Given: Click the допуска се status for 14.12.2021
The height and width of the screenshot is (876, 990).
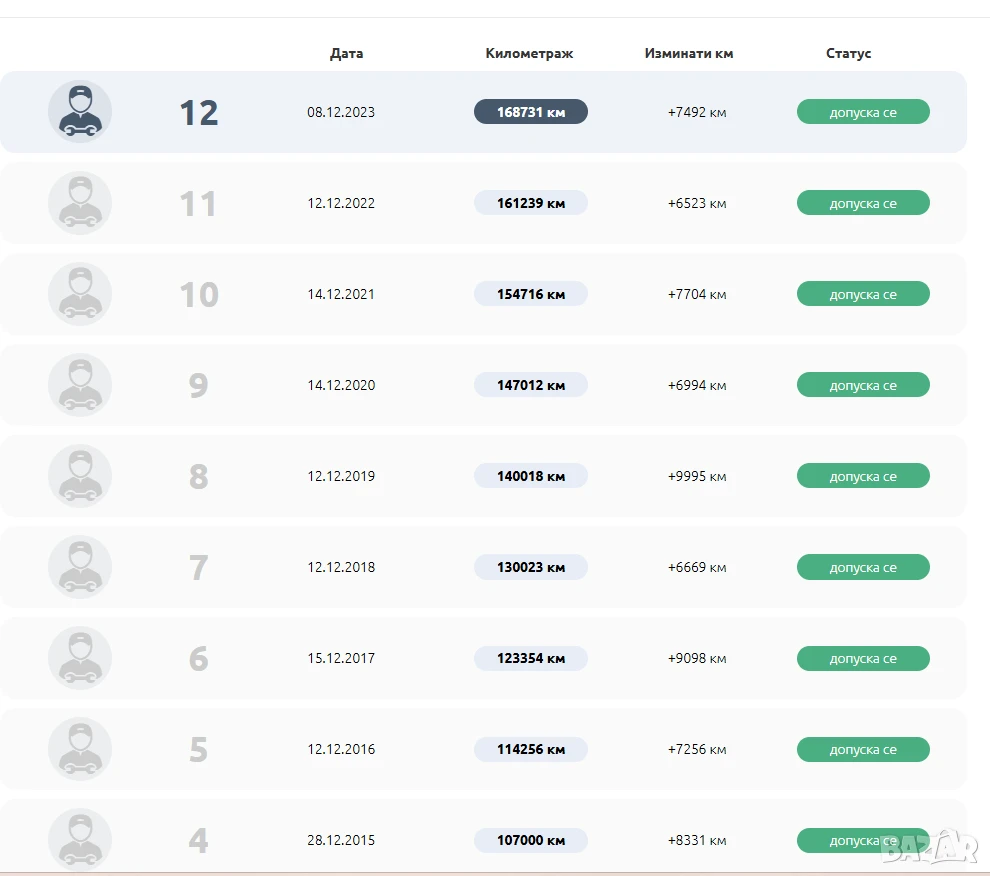Looking at the screenshot, I should click(x=863, y=294).
